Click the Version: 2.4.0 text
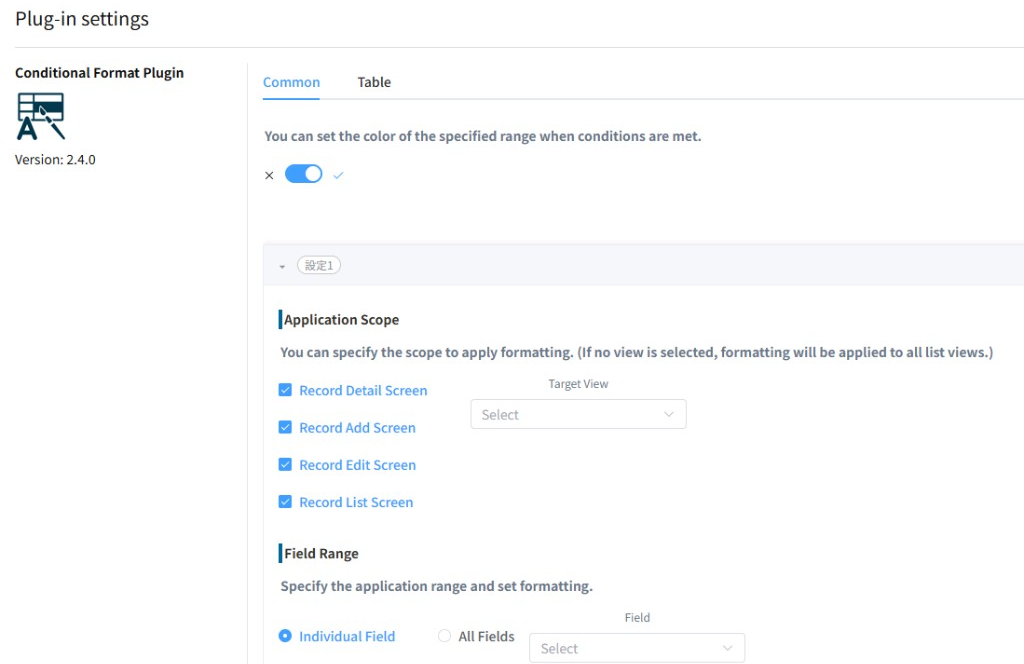1024x664 pixels. click(55, 160)
